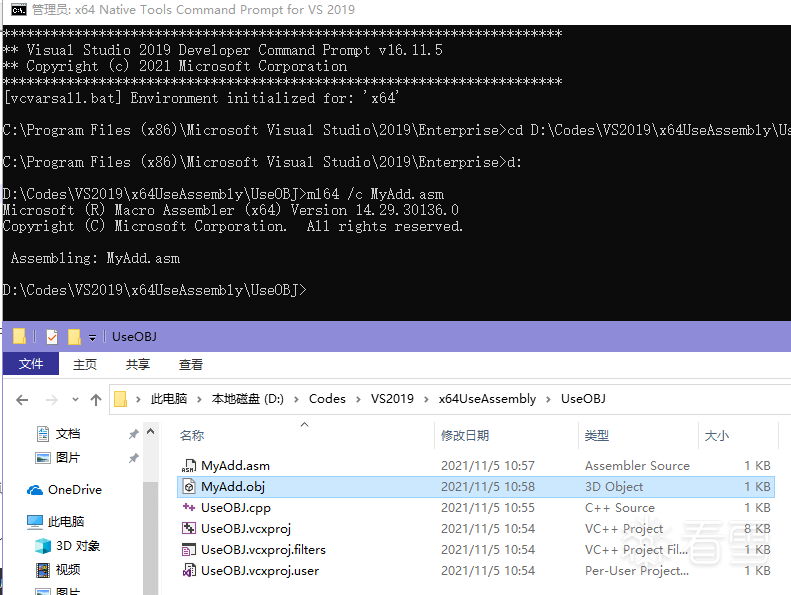Click the properties checkmark quick access icon
791x595 pixels.
pos(51,337)
